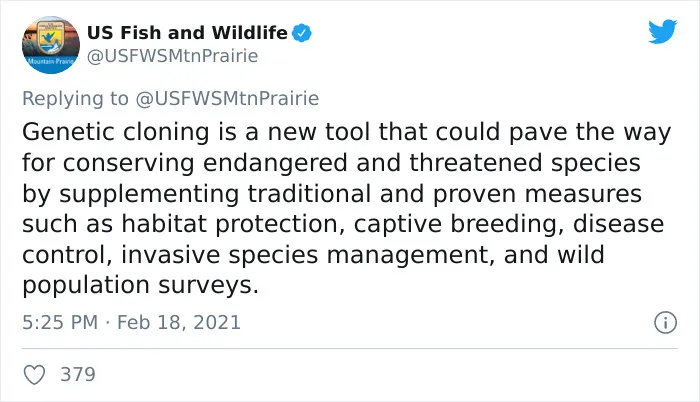700x402 pixels.
Task: Open the 5:25 PM timestamp
Action: (60, 322)
